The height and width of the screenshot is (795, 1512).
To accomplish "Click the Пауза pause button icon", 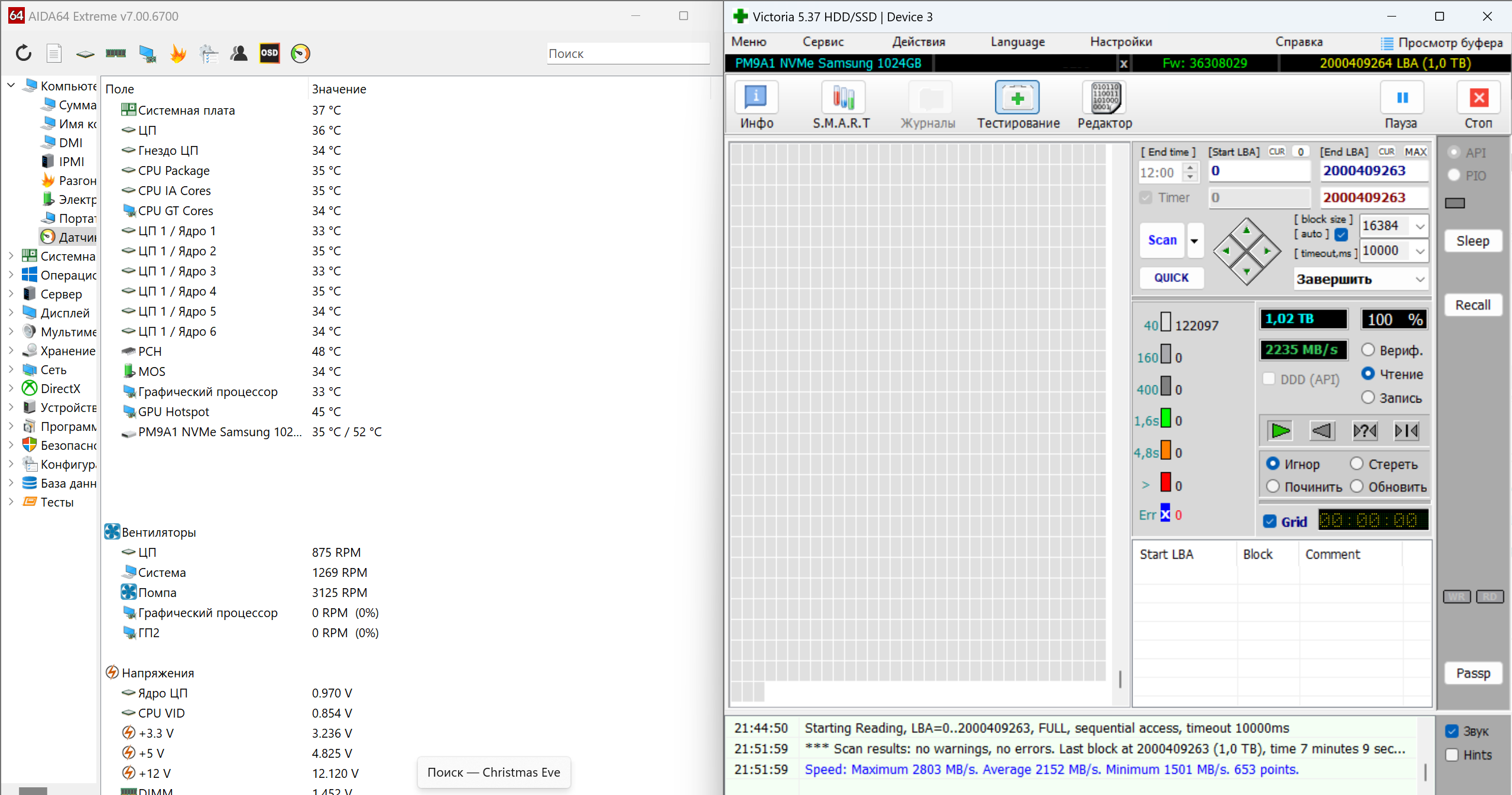I will click(x=1401, y=98).
